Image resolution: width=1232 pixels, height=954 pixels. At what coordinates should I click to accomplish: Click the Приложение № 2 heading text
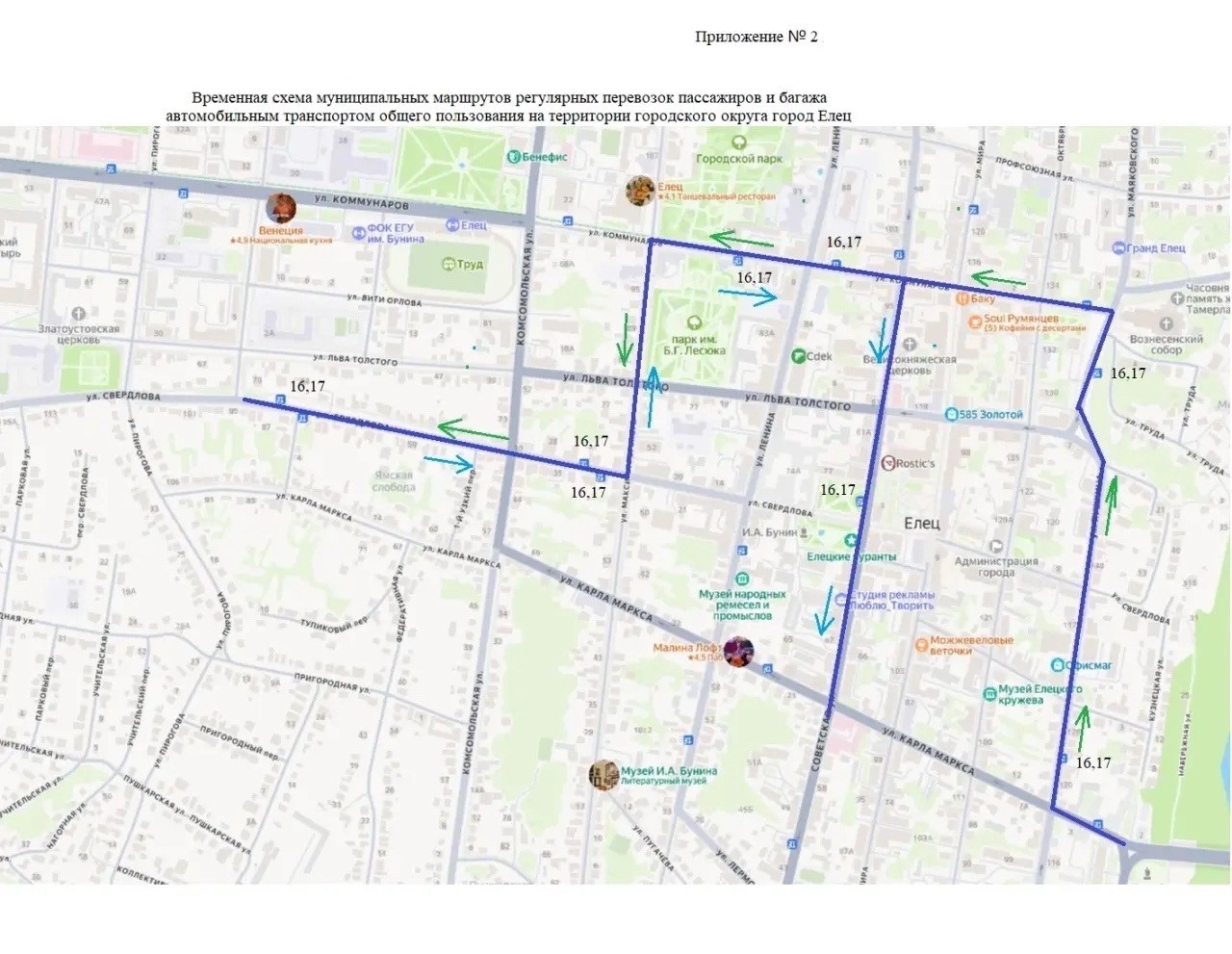[757, 37]
